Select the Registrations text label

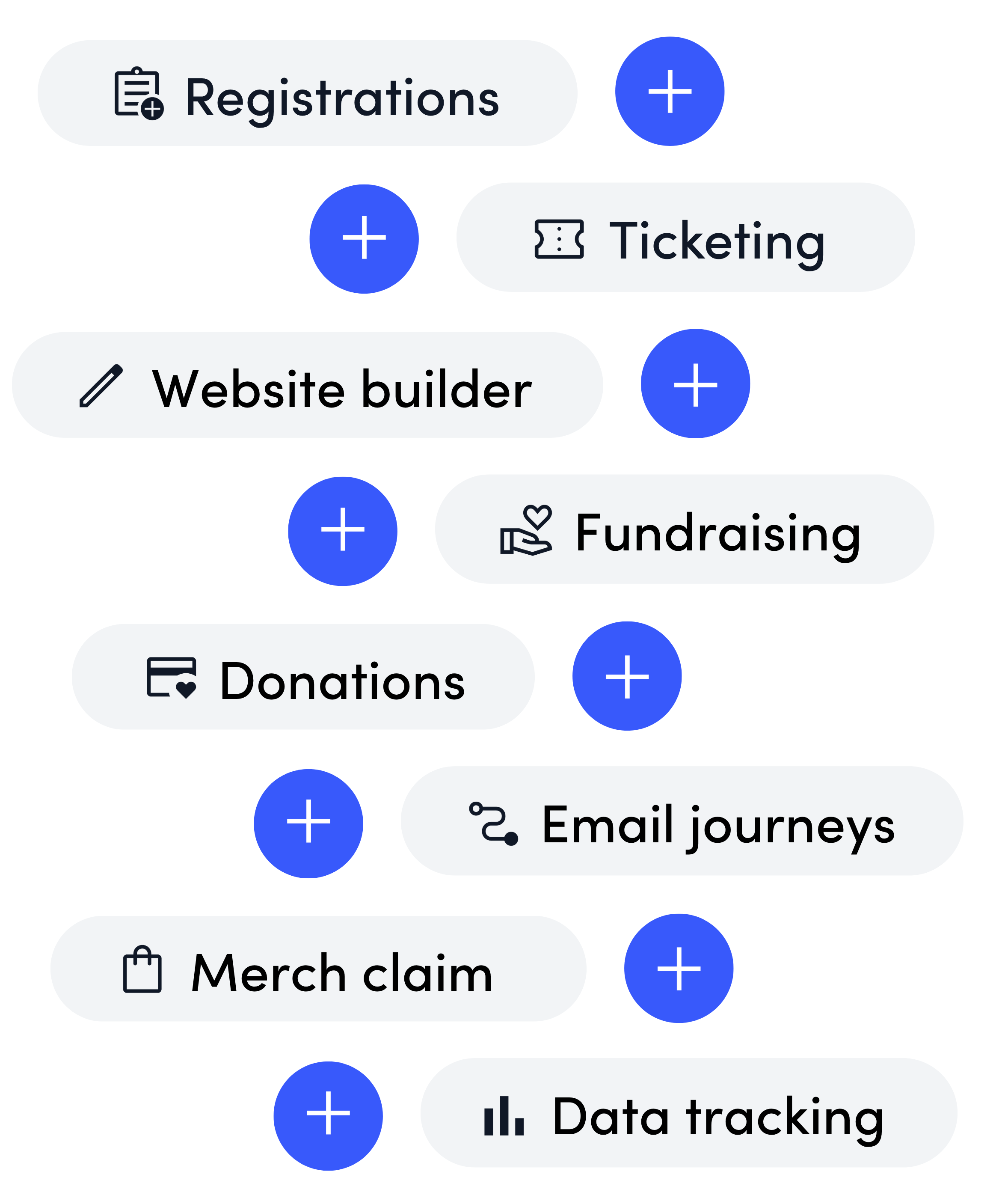343,98
